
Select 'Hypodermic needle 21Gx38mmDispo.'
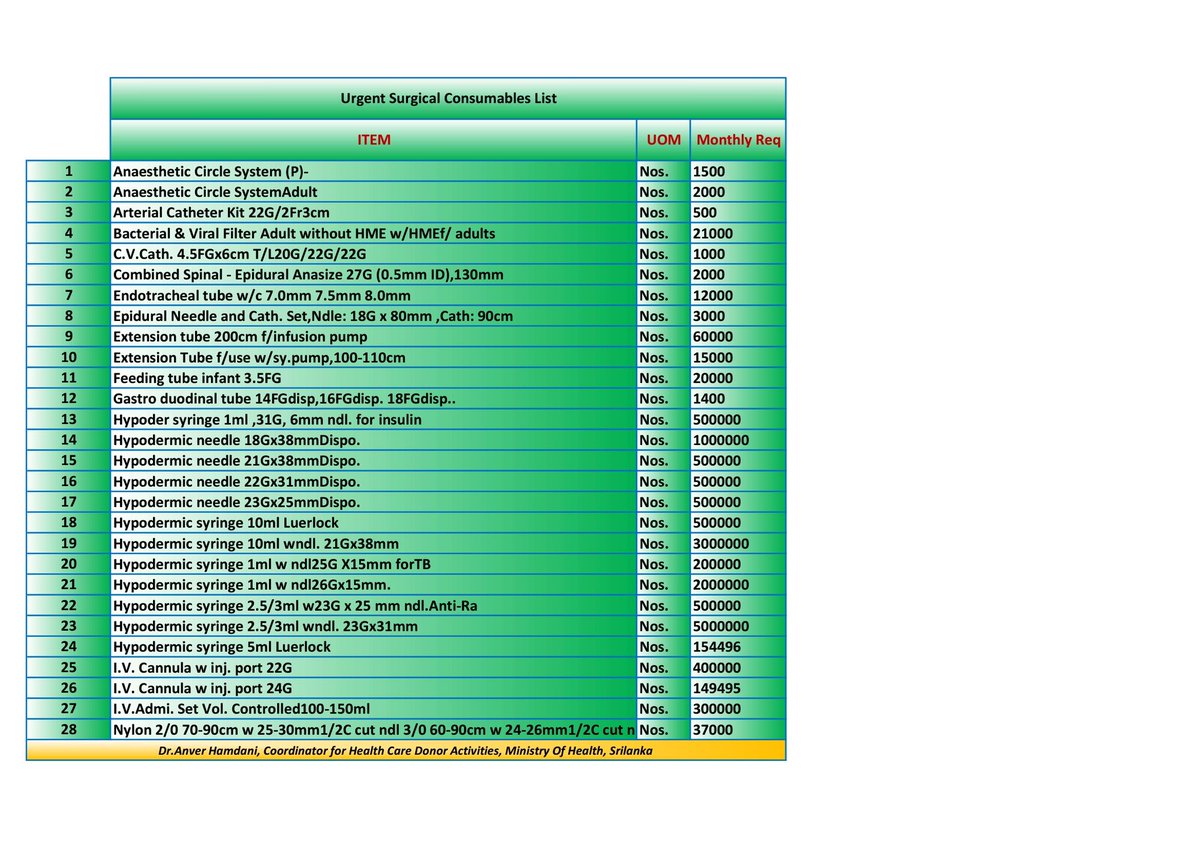click(237, 461)
